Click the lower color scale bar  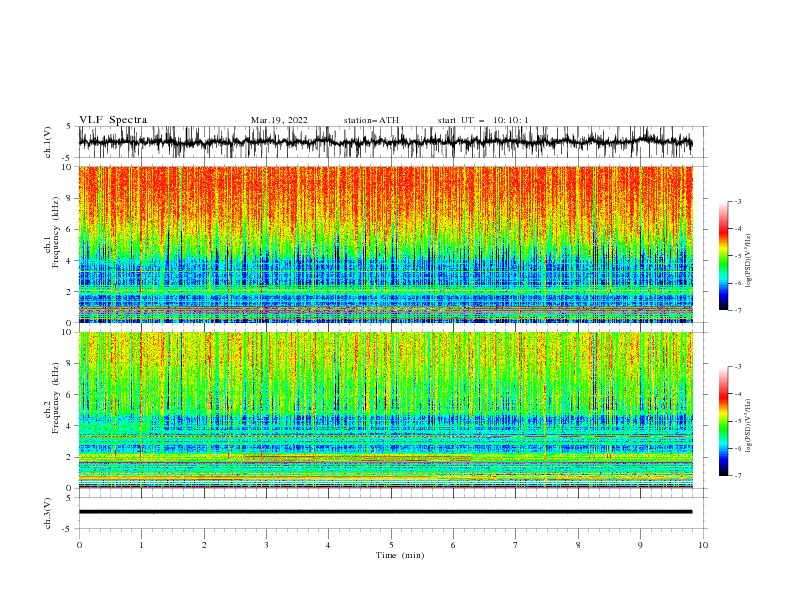click(x=724, y=421)
